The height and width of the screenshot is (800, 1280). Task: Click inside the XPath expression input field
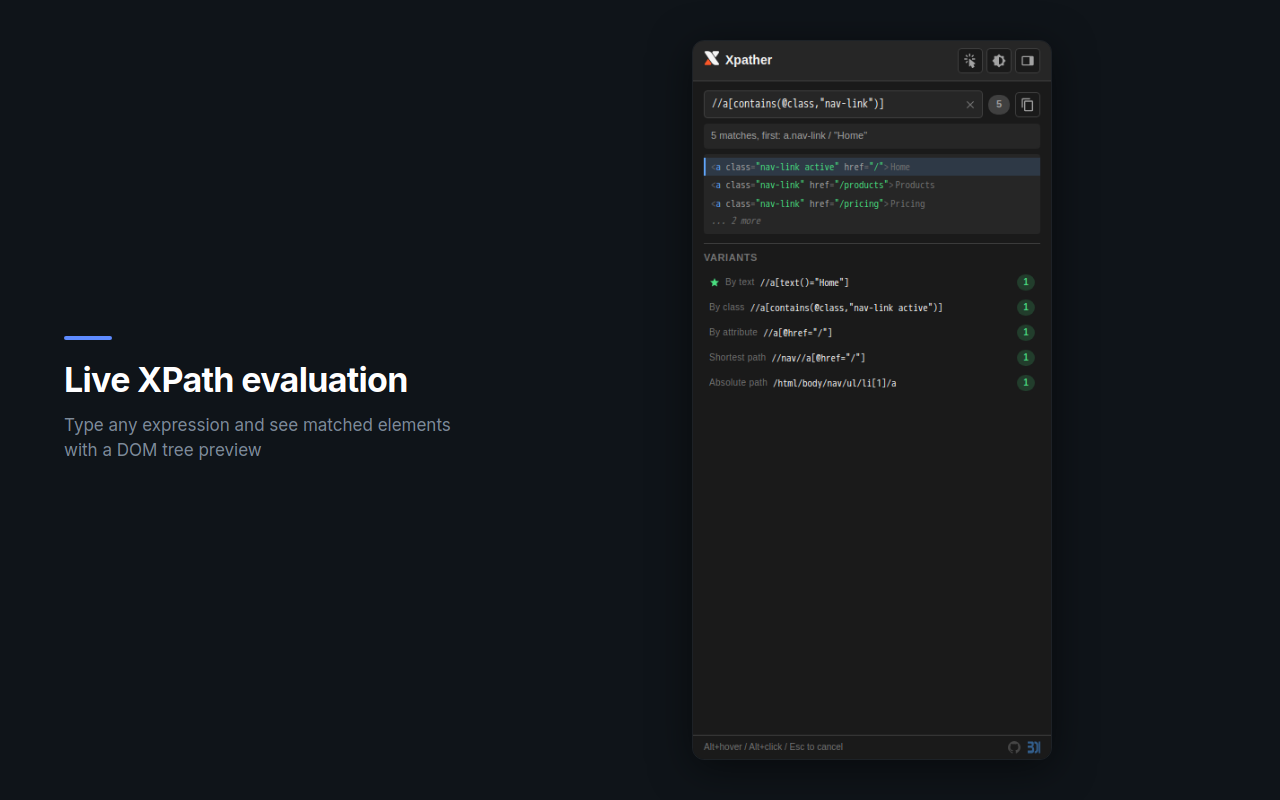pos(840,103)
